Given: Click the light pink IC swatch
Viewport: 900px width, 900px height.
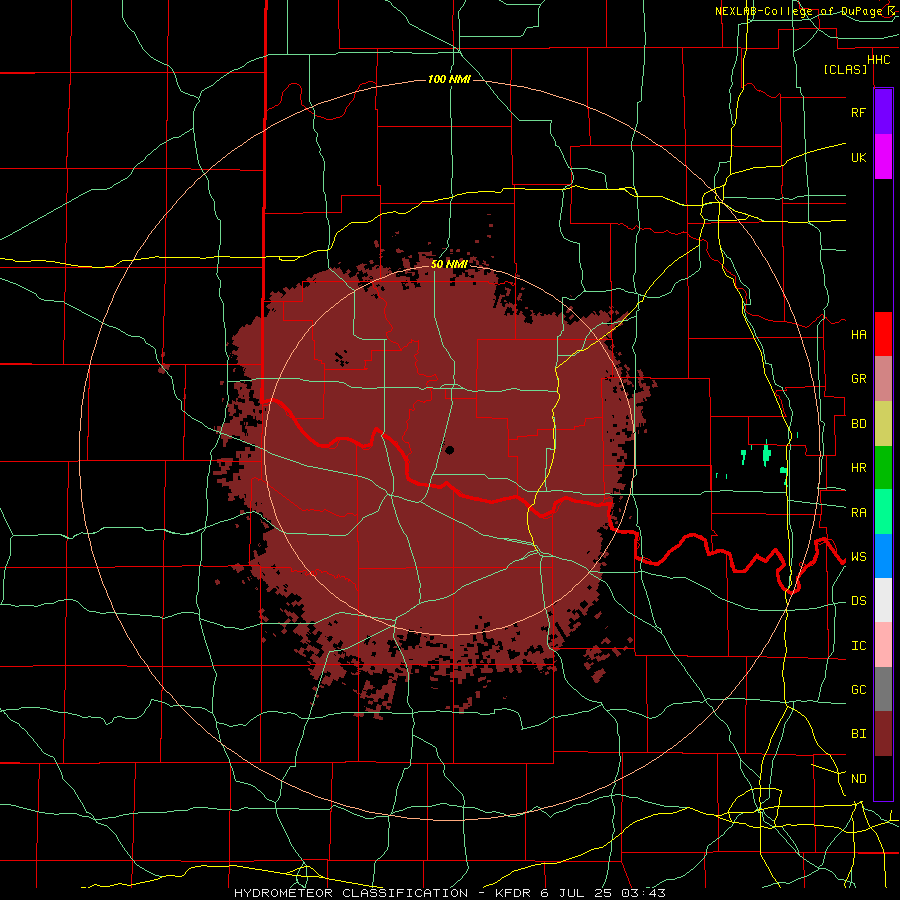Looking at the screenshot, I should click(883, 645).
